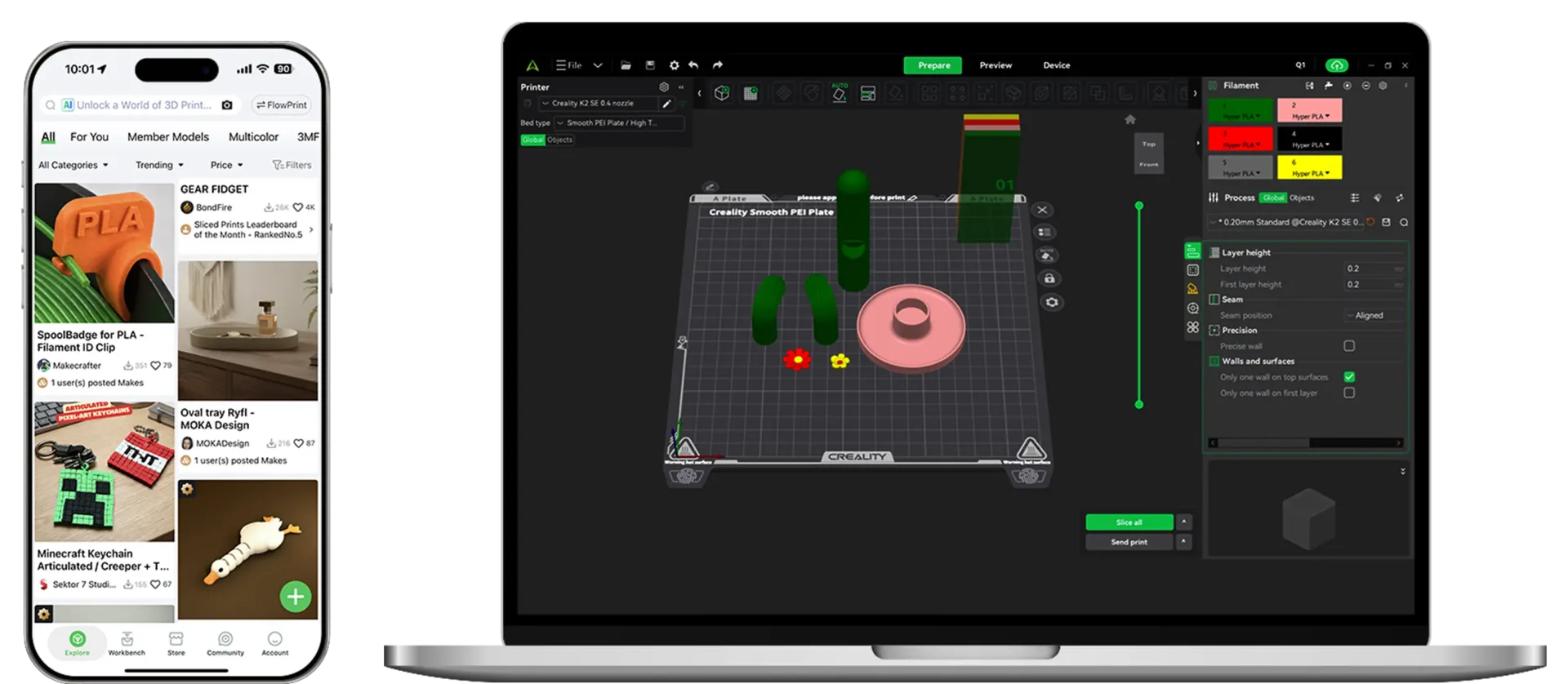
Task: Open the Seam position Aligned dropdown
Action: point(1374,315)
